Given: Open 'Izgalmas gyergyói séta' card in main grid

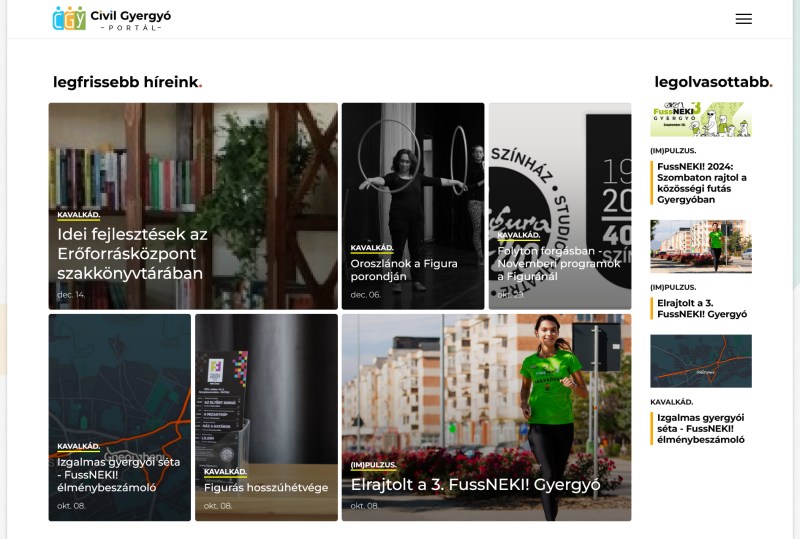Looking at the screenshot, I should point(119,475).
